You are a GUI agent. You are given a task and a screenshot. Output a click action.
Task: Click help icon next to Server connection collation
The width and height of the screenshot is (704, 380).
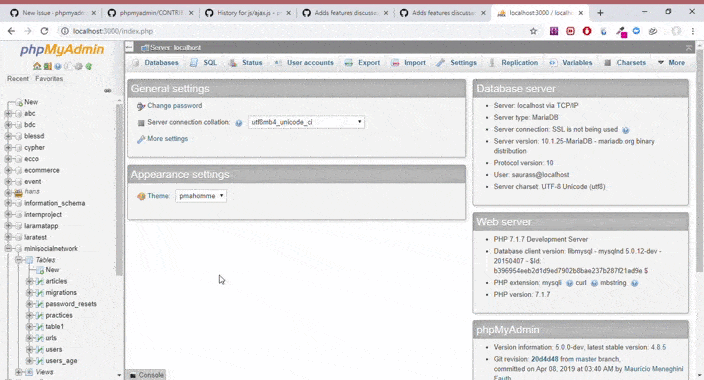click(x=239, y=123)
